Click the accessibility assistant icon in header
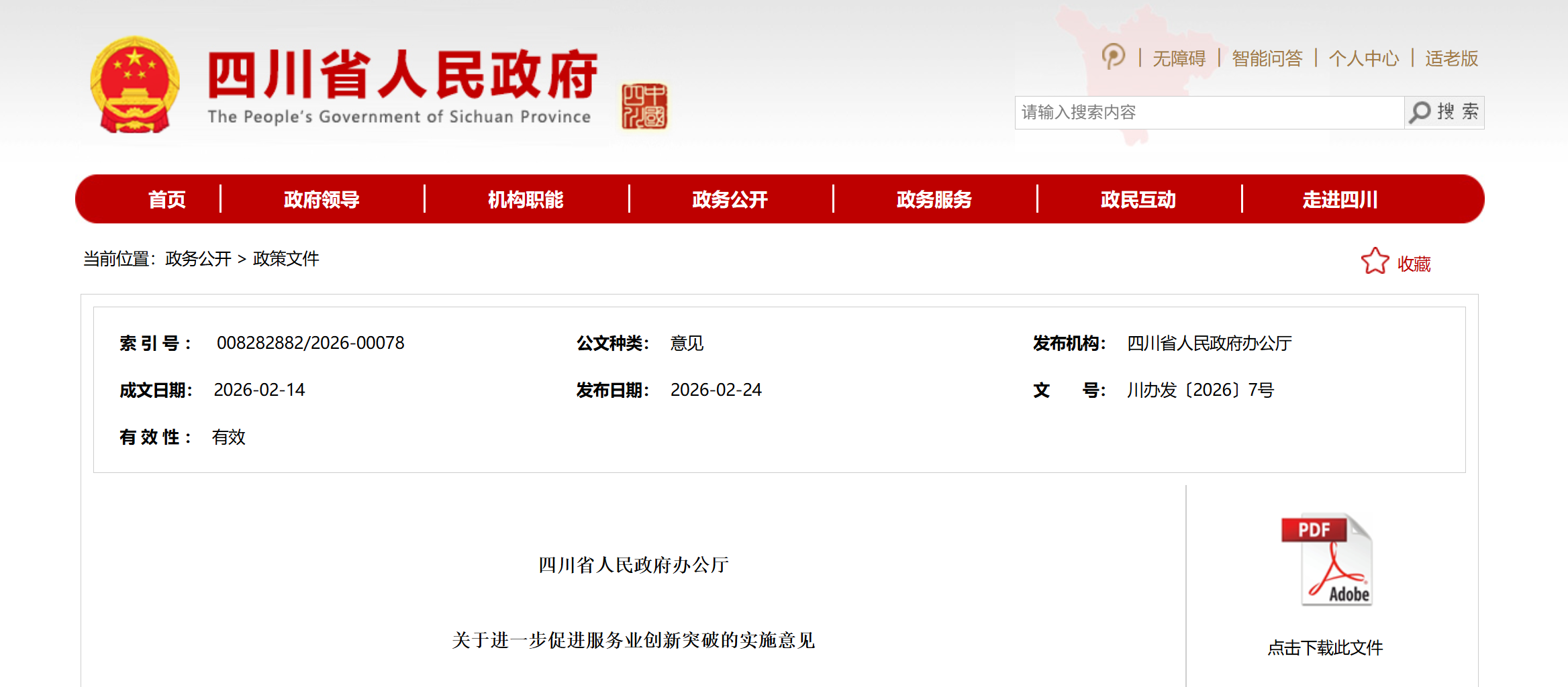The width and height of the screenshot is (1568, 687). [1113, 57]
